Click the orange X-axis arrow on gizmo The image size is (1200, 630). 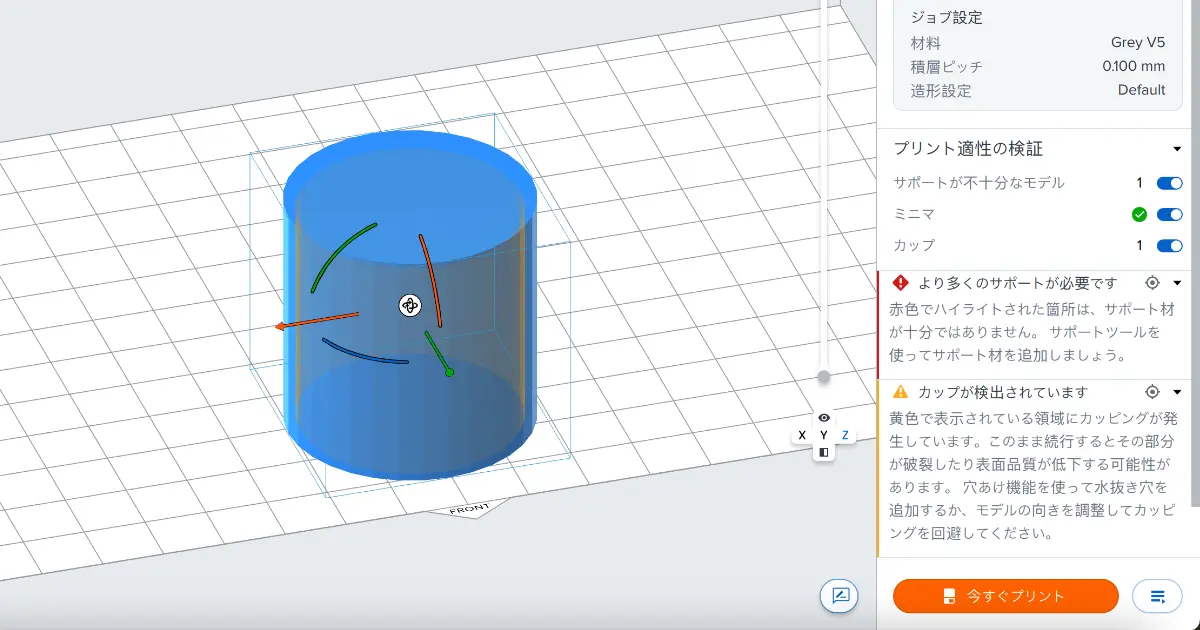click(316, 321)
